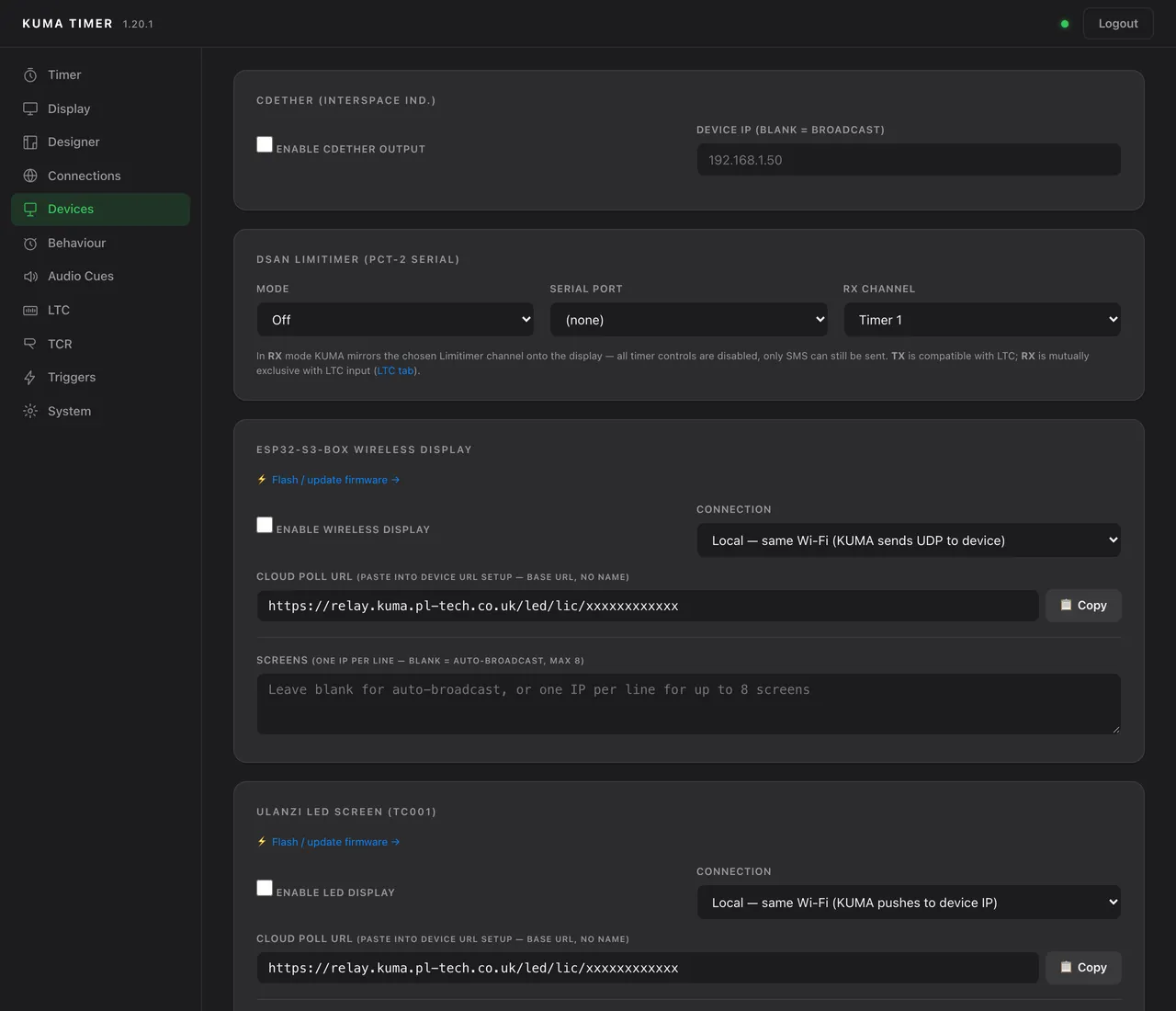Screen dimensions: 1176x1011
Task: Click into the Screens IP list textarea
Action: (x=689, y=704)
